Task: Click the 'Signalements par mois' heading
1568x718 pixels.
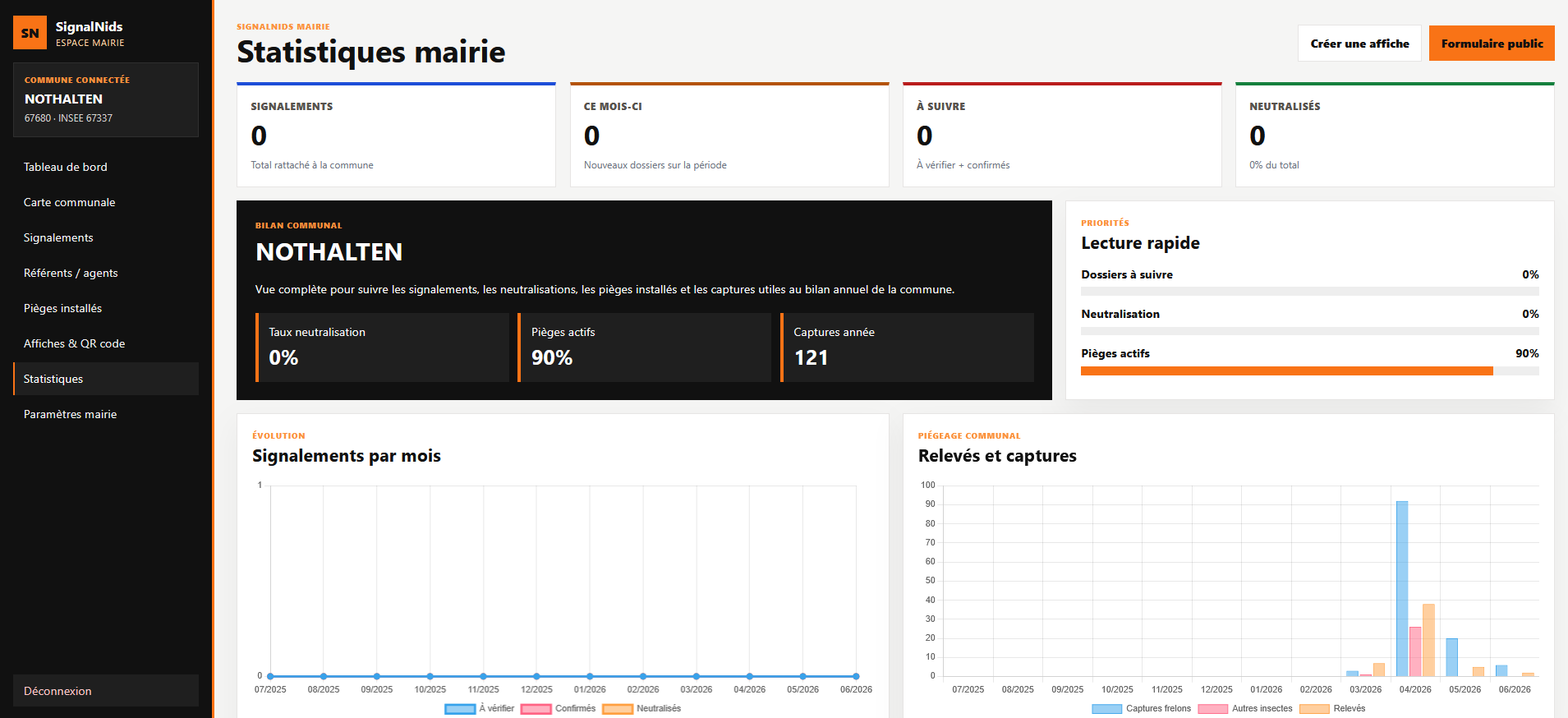Action: (x=346, y=456)
